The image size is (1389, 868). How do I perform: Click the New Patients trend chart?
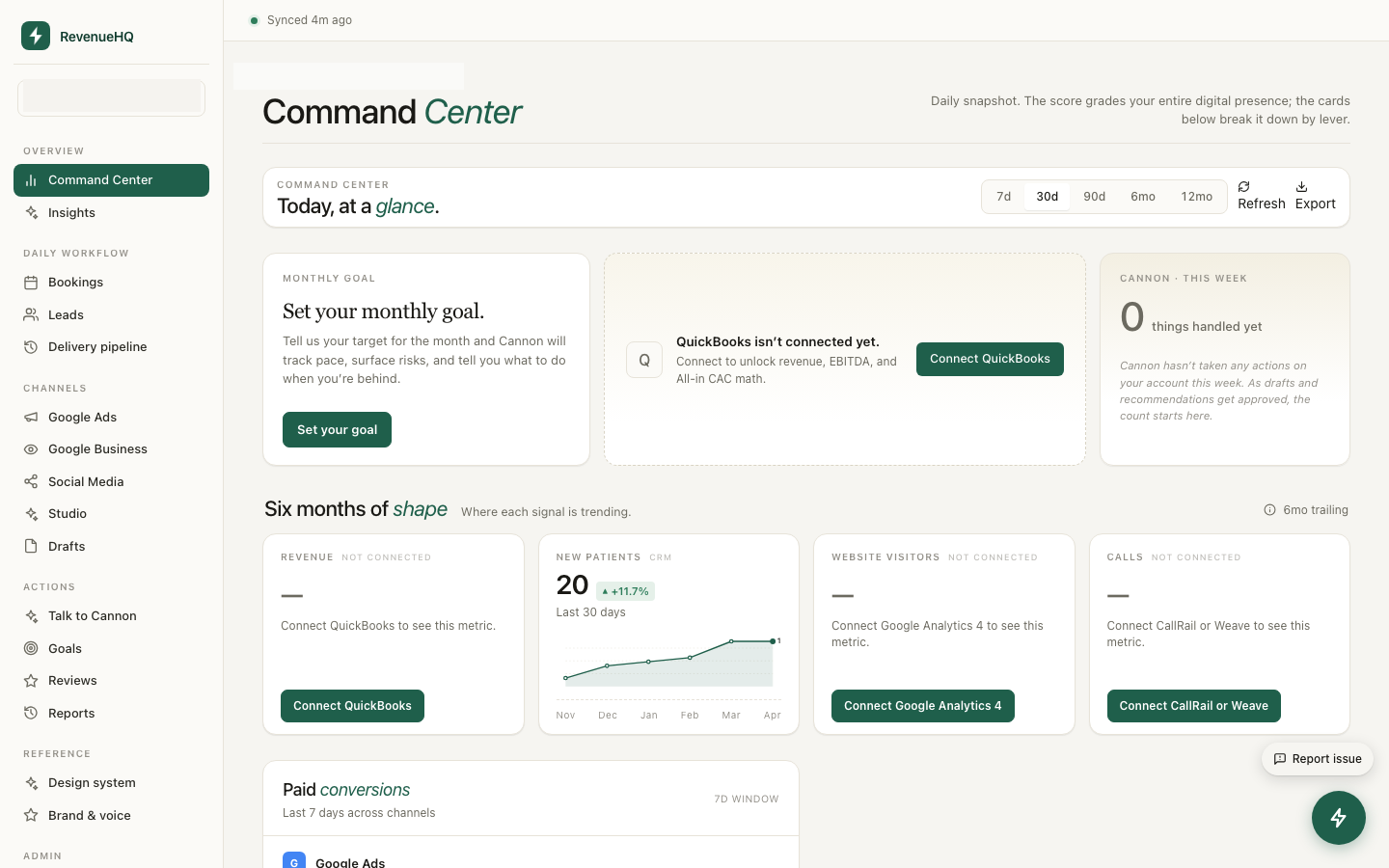[668, 677]
